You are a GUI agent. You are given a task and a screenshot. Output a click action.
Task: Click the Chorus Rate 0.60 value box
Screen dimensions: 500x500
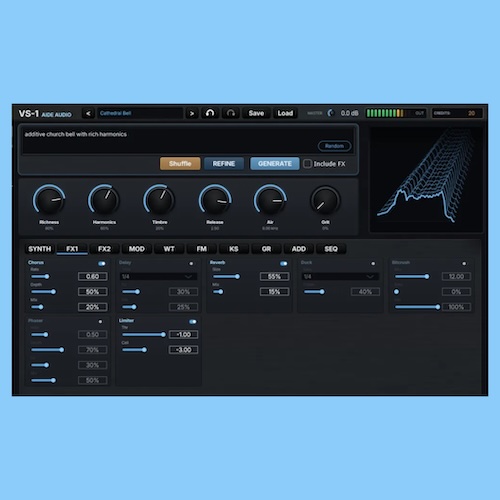(x=93, y=276)
